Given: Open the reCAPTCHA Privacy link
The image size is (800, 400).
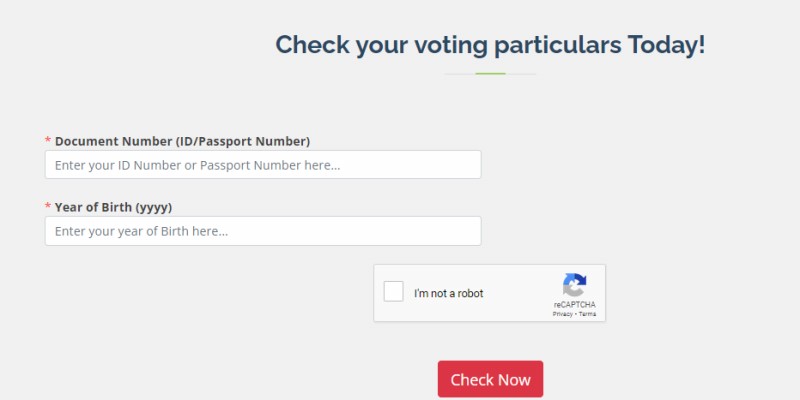Looking at the screenshot, I should pyautogui.click(x=562, y=314).
